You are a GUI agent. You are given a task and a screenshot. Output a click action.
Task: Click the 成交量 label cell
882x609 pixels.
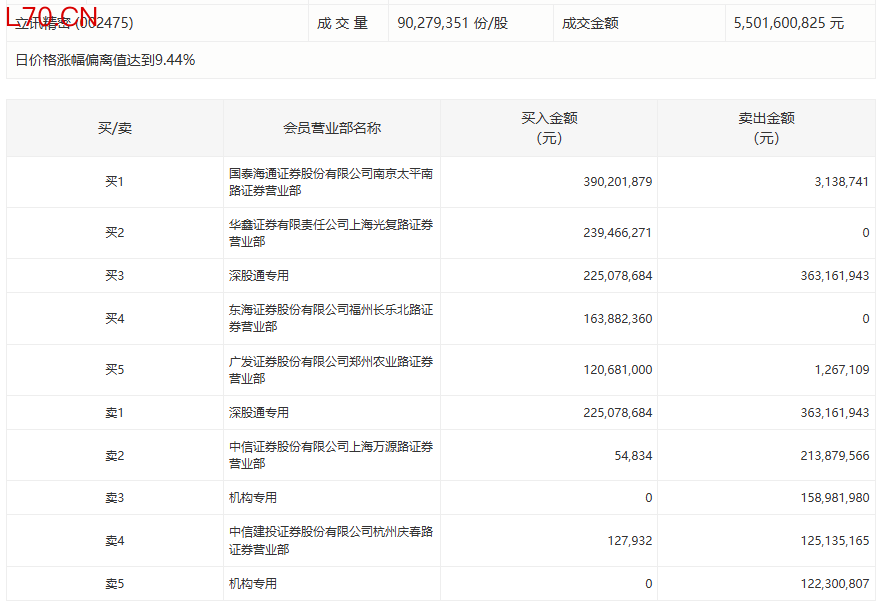[343, 23]
